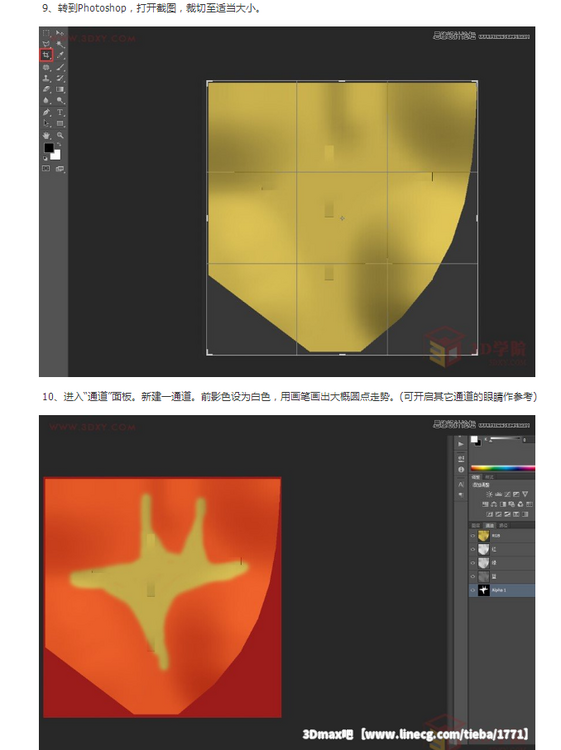Pick the Path Selection tool

(x=46, y=124)
